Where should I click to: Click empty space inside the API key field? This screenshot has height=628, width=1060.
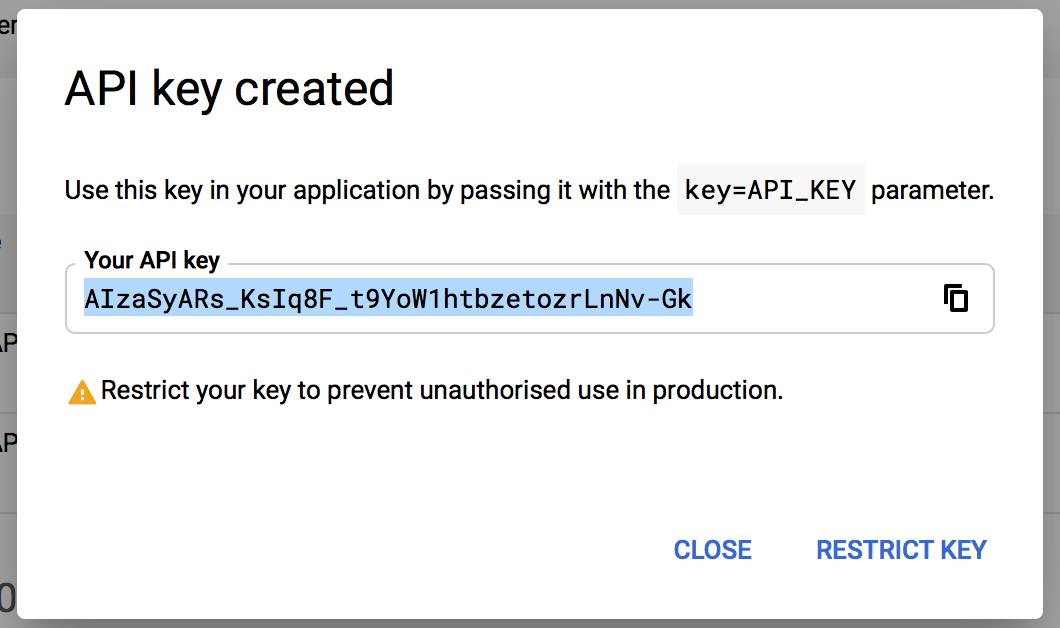pos(811,298)
